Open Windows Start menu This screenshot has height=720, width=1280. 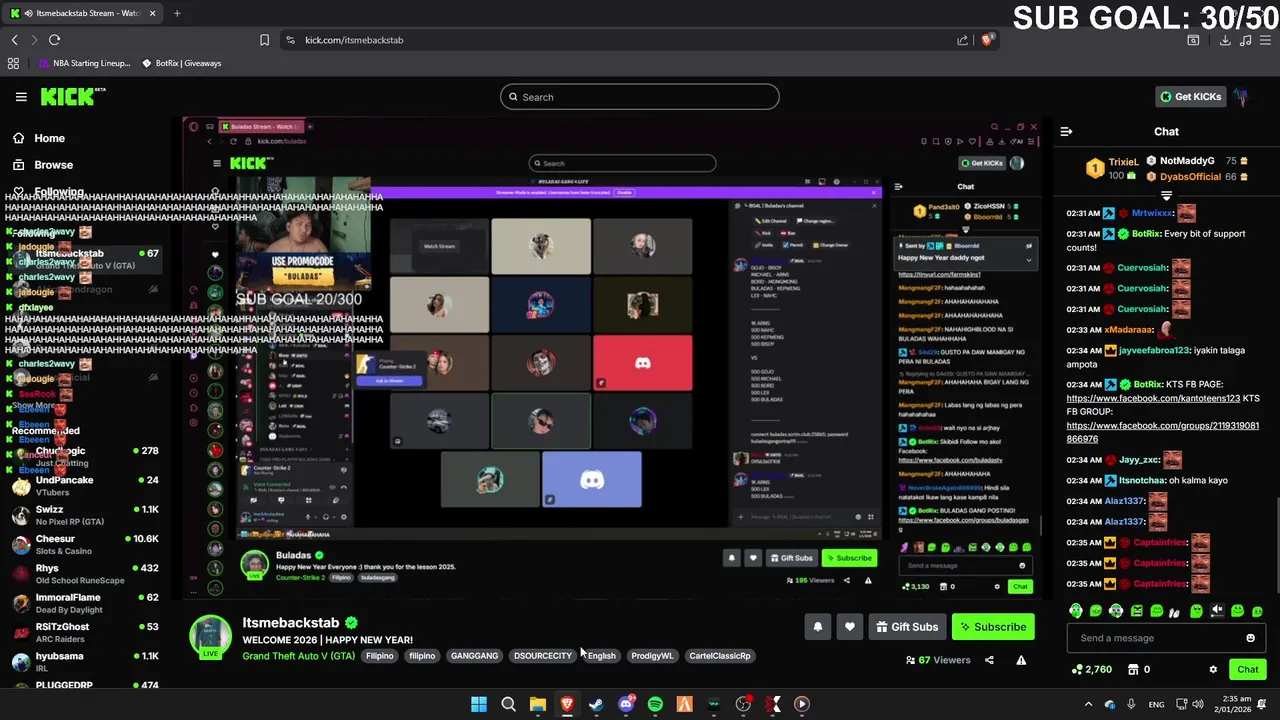pos(478,704)
